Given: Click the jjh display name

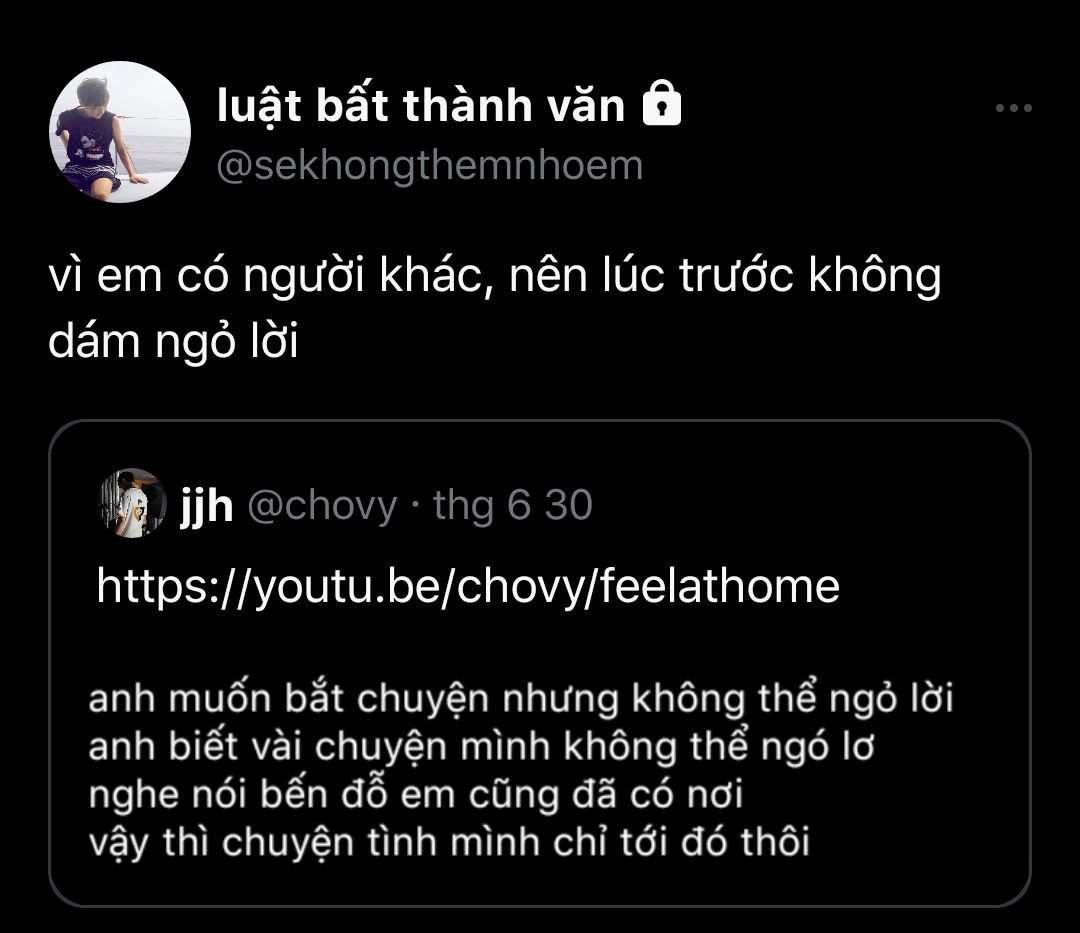Looking at the screenshot, I should point(206,506).
